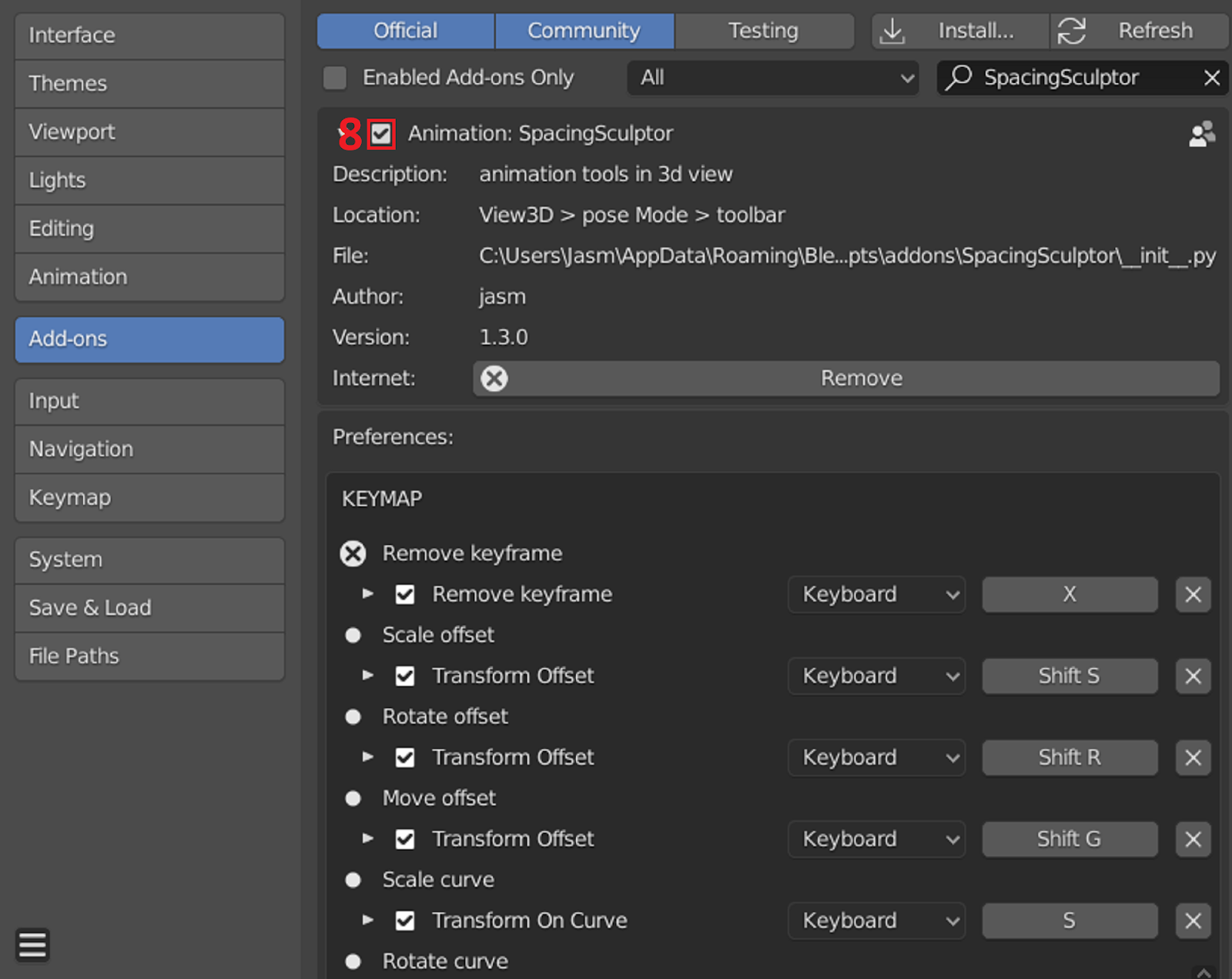
Task: Open the Keyboard dropdown for Remove keyframe
Action: tap(876, 593)
